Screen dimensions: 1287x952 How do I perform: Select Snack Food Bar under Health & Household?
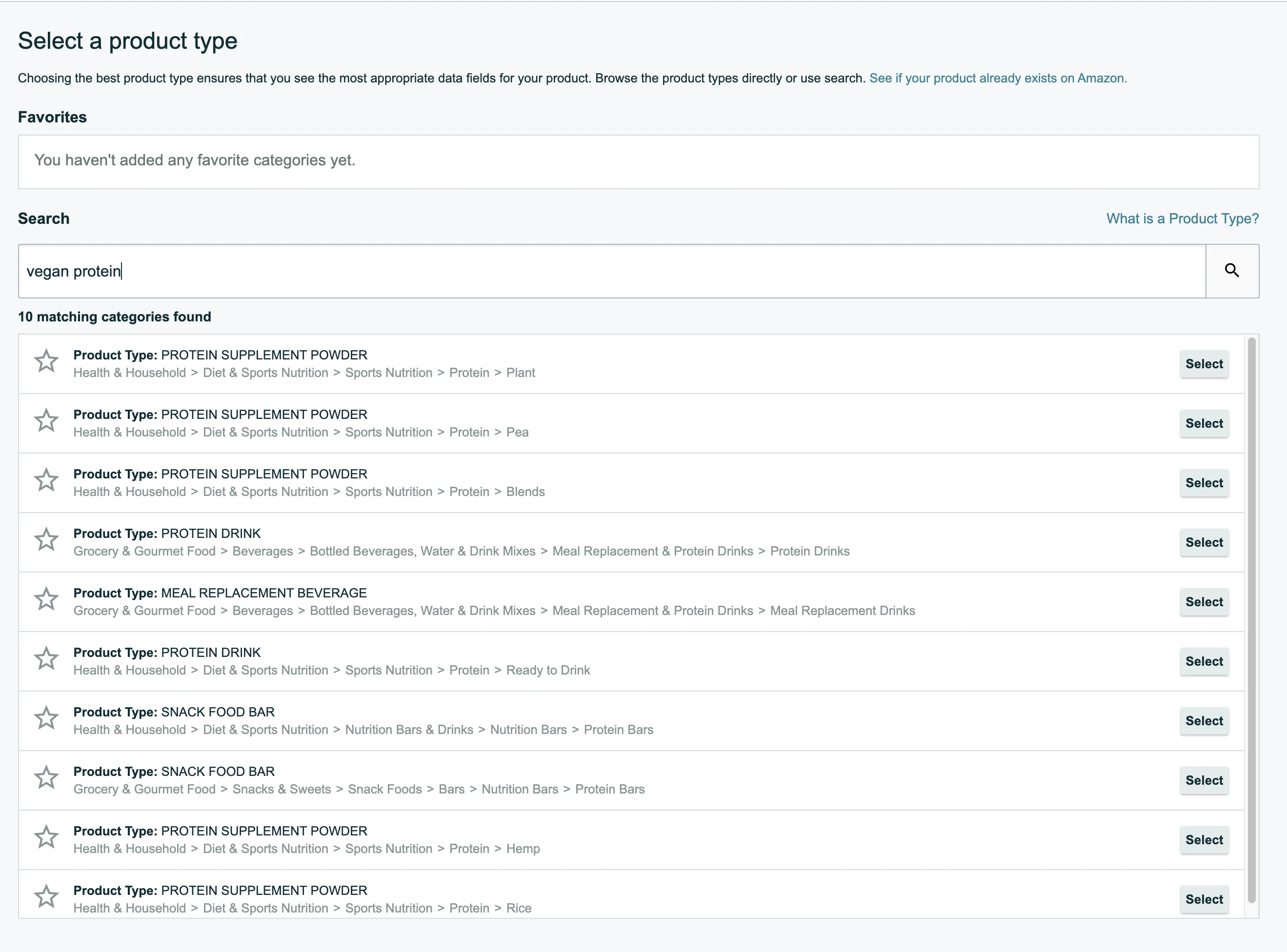click(x=1204, y=721)
